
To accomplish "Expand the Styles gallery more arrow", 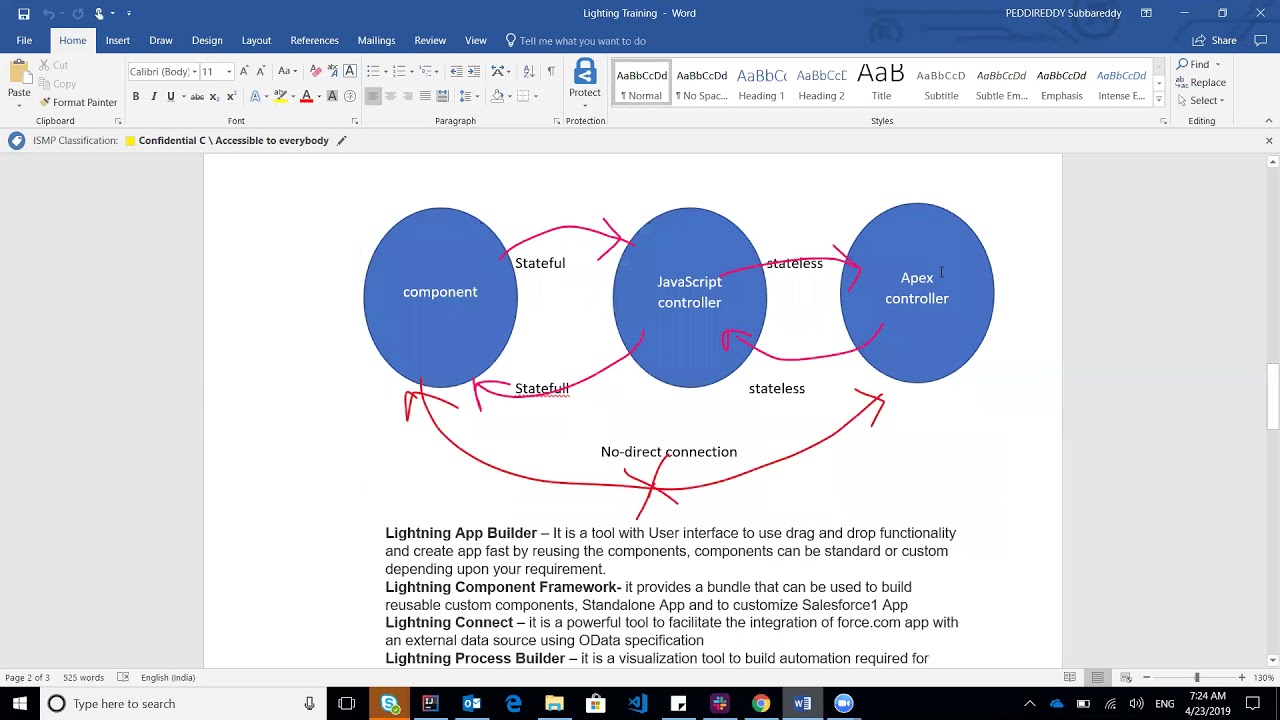I will [x=1159, y=99].
